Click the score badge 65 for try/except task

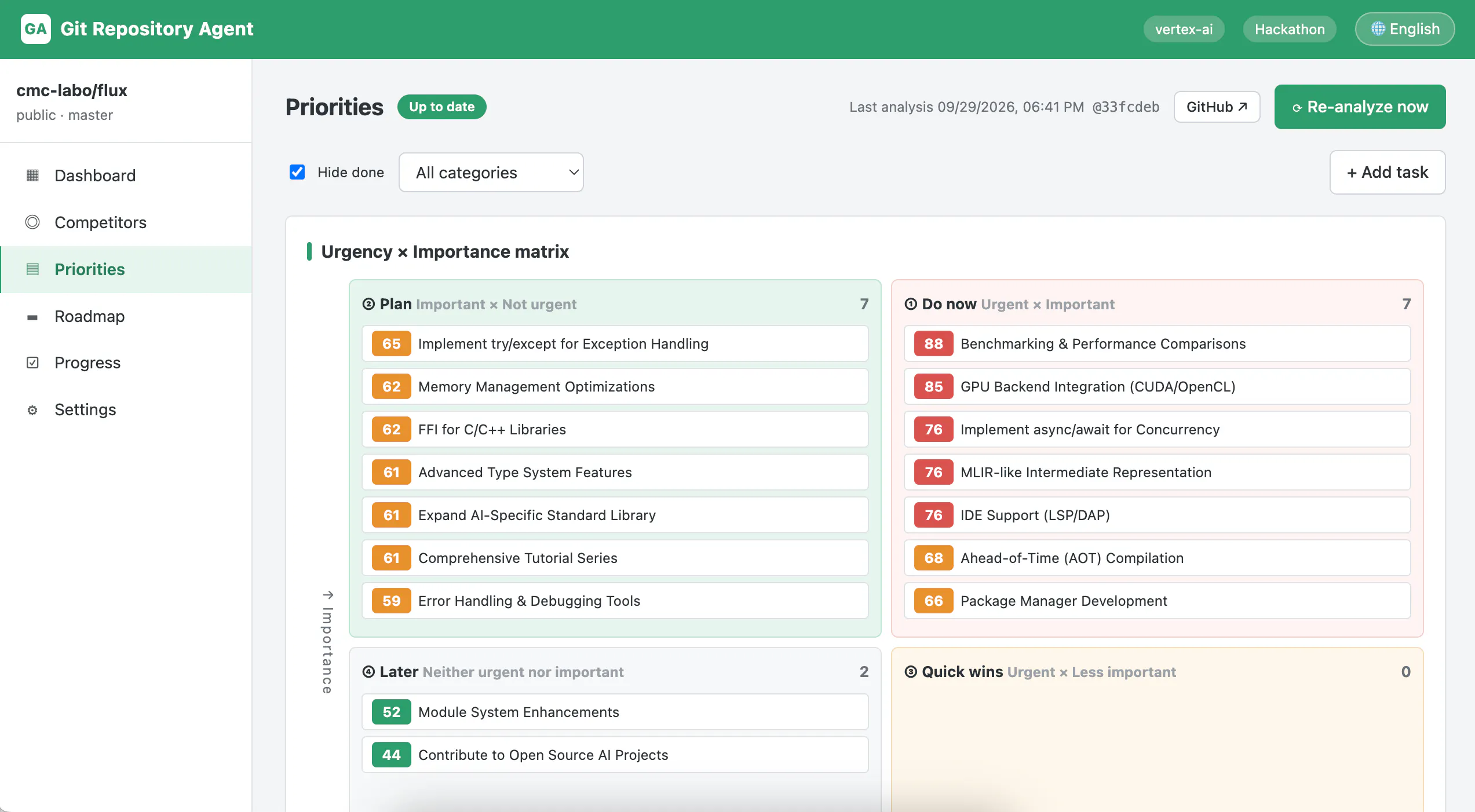tap(391, 343)
